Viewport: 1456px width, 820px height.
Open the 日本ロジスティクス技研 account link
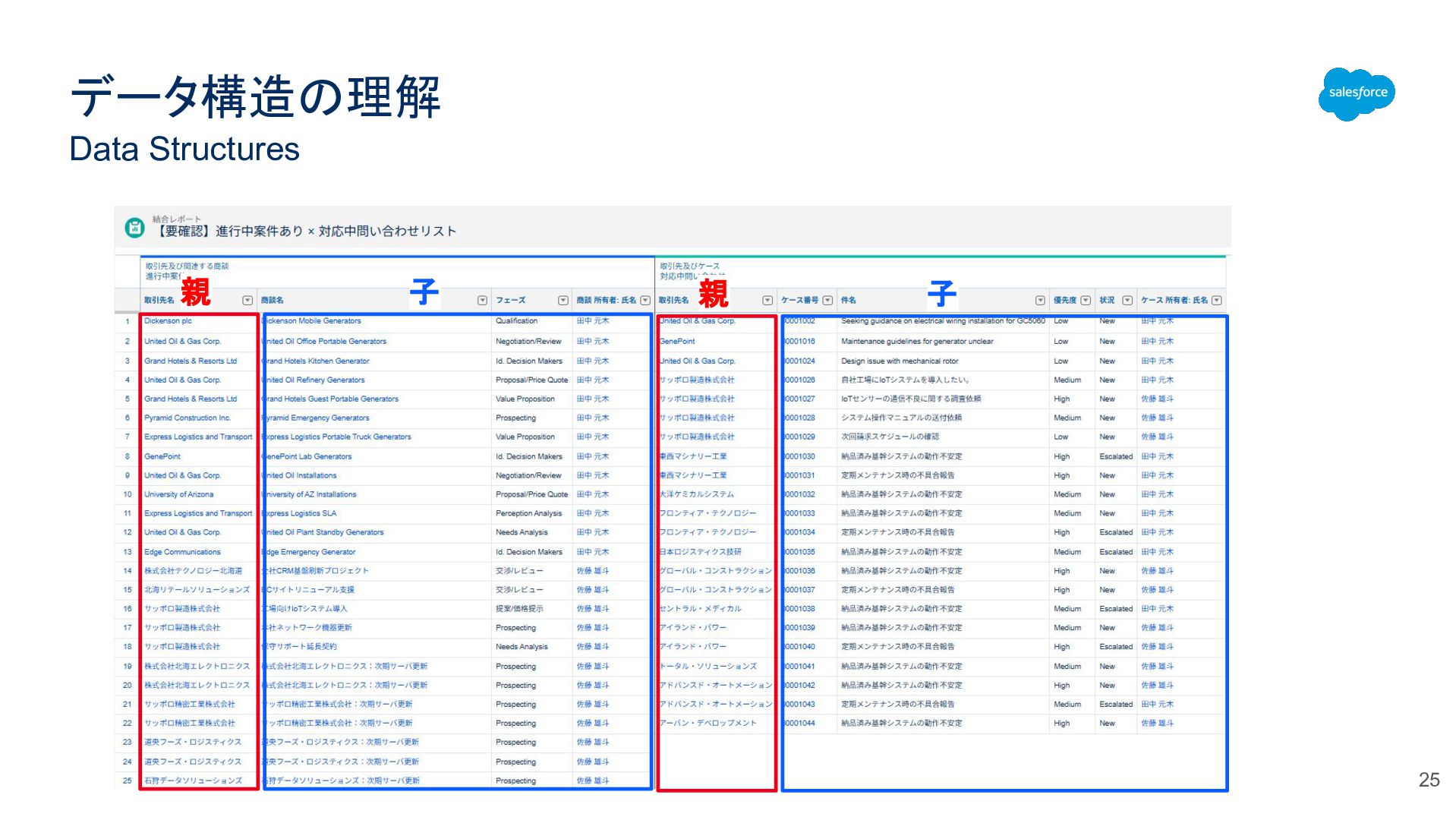(701, 552)
